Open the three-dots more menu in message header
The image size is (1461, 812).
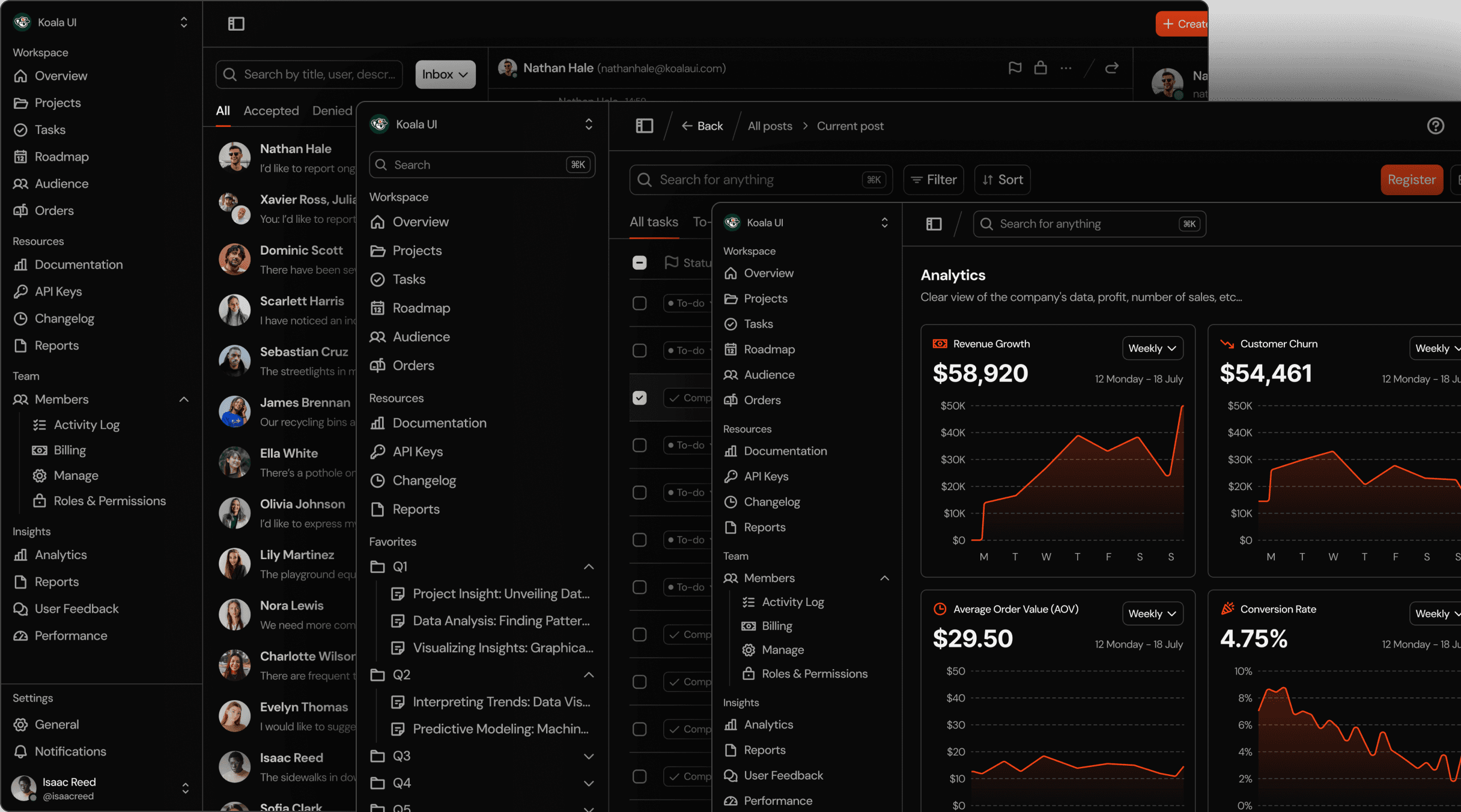coord(1066,68)
